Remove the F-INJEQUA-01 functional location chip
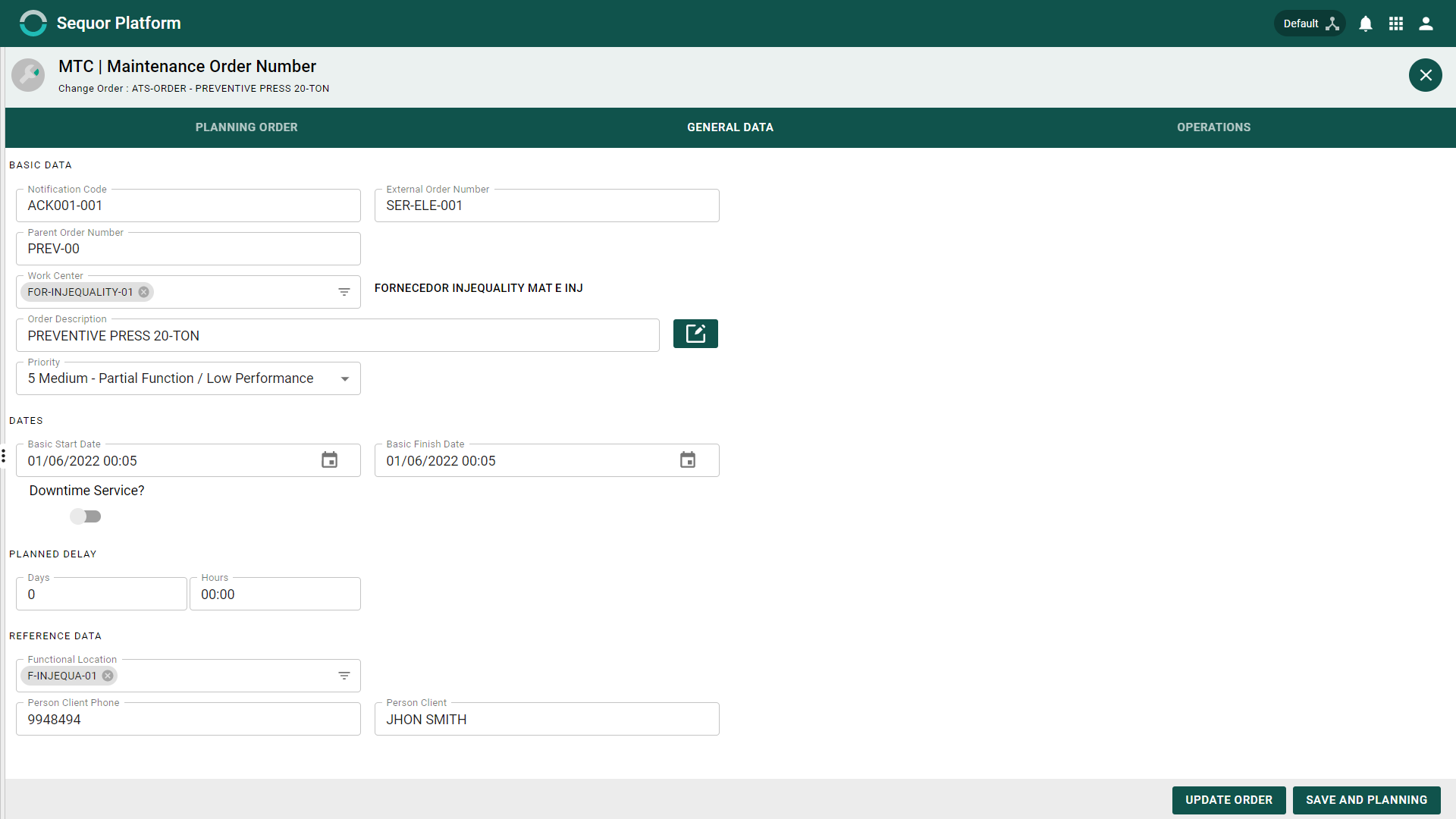 tap(108, 676)
